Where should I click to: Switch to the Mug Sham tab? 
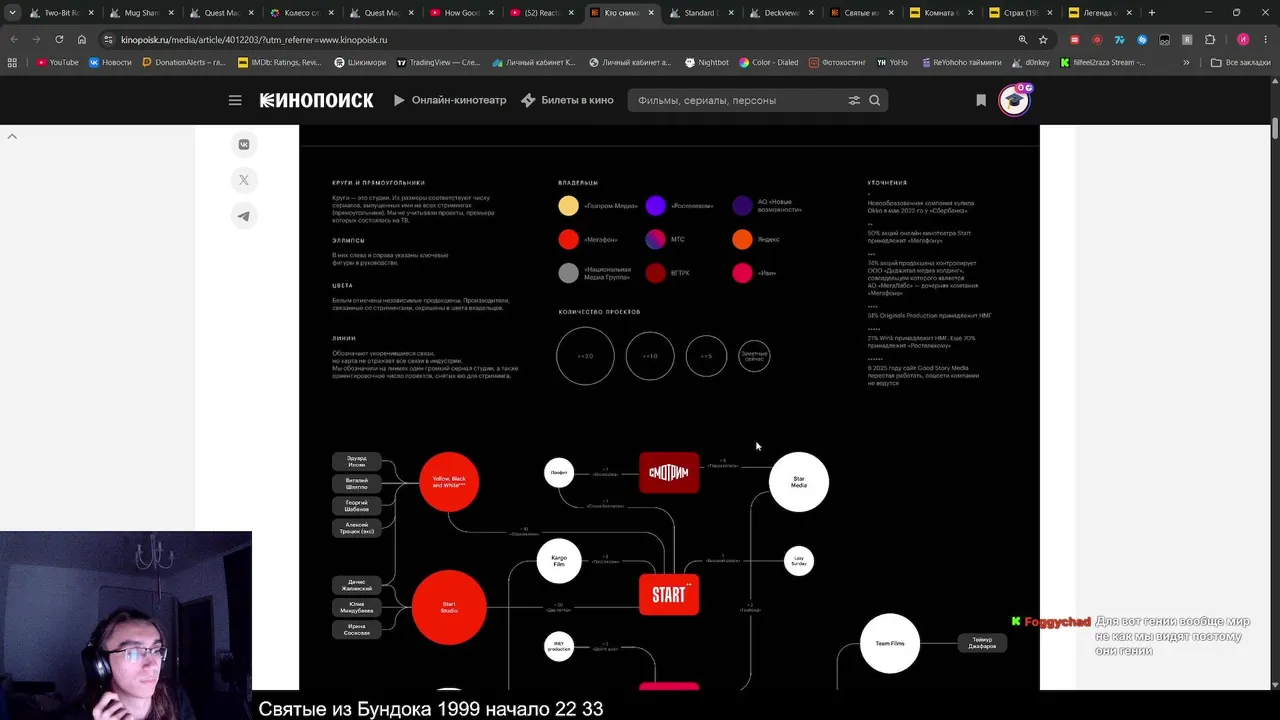click(141, 13)
